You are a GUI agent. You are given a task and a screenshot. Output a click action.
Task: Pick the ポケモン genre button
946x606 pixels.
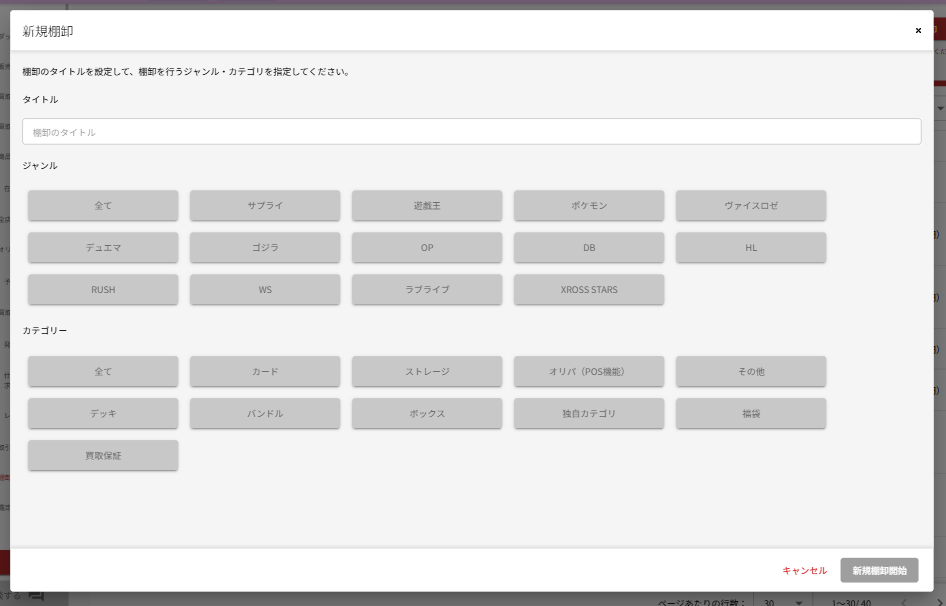pos(589,206)
